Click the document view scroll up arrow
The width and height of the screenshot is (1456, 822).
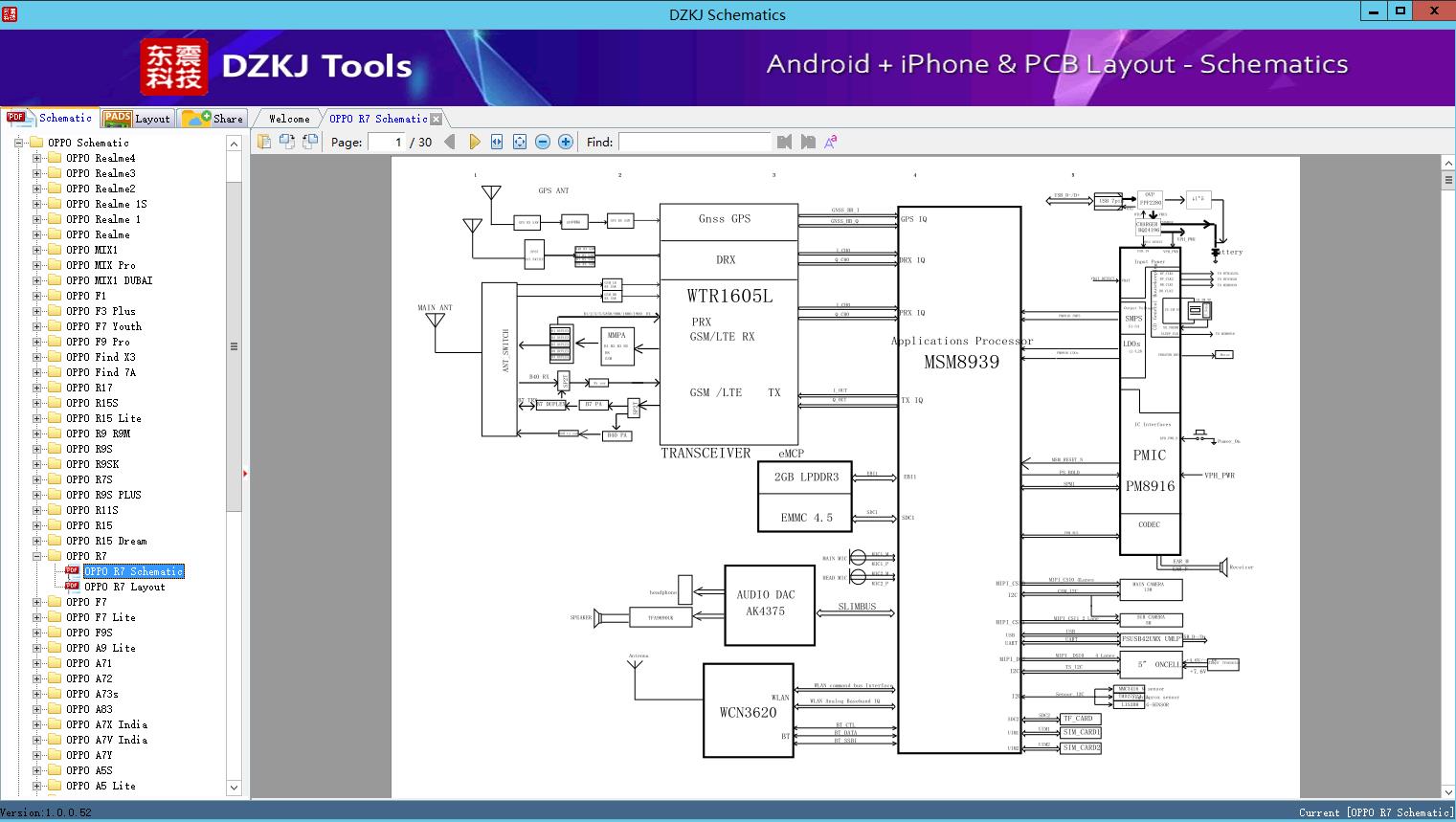click(1448, 164)
